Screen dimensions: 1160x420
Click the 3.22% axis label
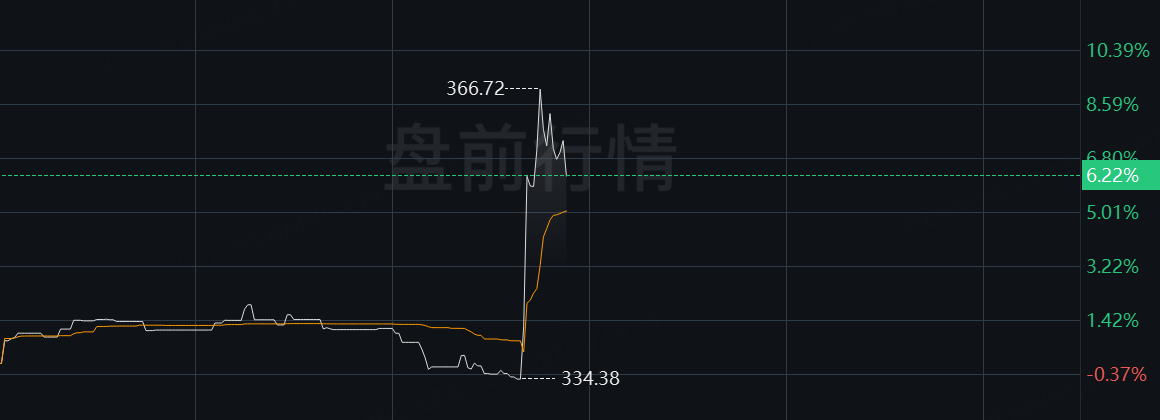coord(1112,267)
